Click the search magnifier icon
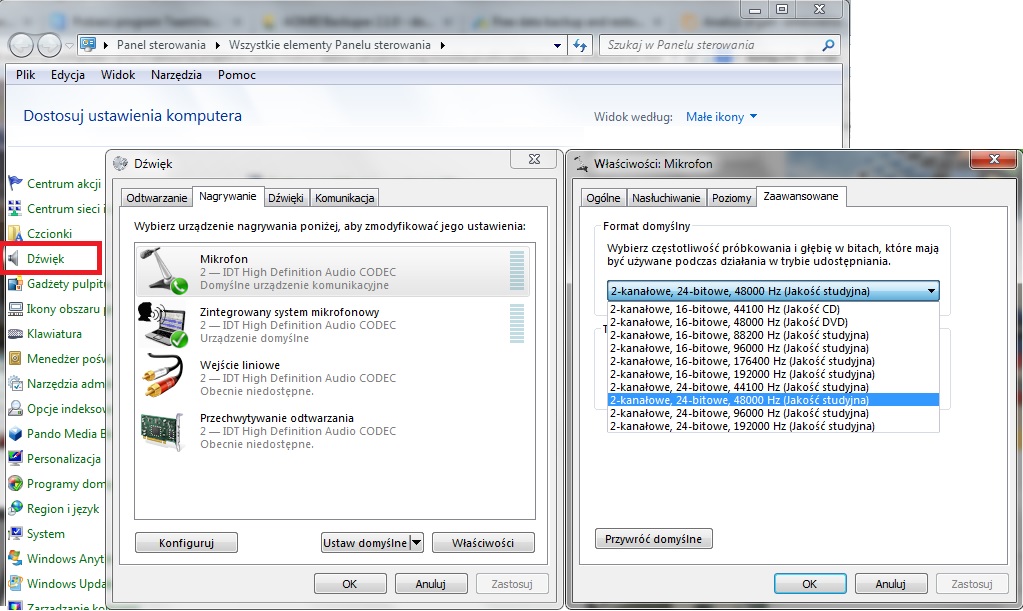Image resolution: width=1023 pixels, height=611 pixels. pyautogui.click(x=827, y=45)
